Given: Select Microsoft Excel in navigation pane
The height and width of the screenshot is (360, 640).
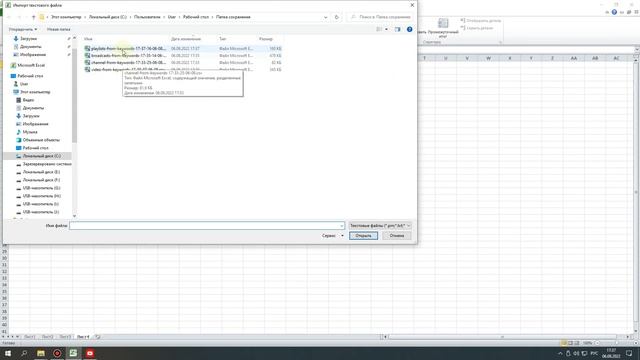Looking at the screenshot, I should point(31,65).
